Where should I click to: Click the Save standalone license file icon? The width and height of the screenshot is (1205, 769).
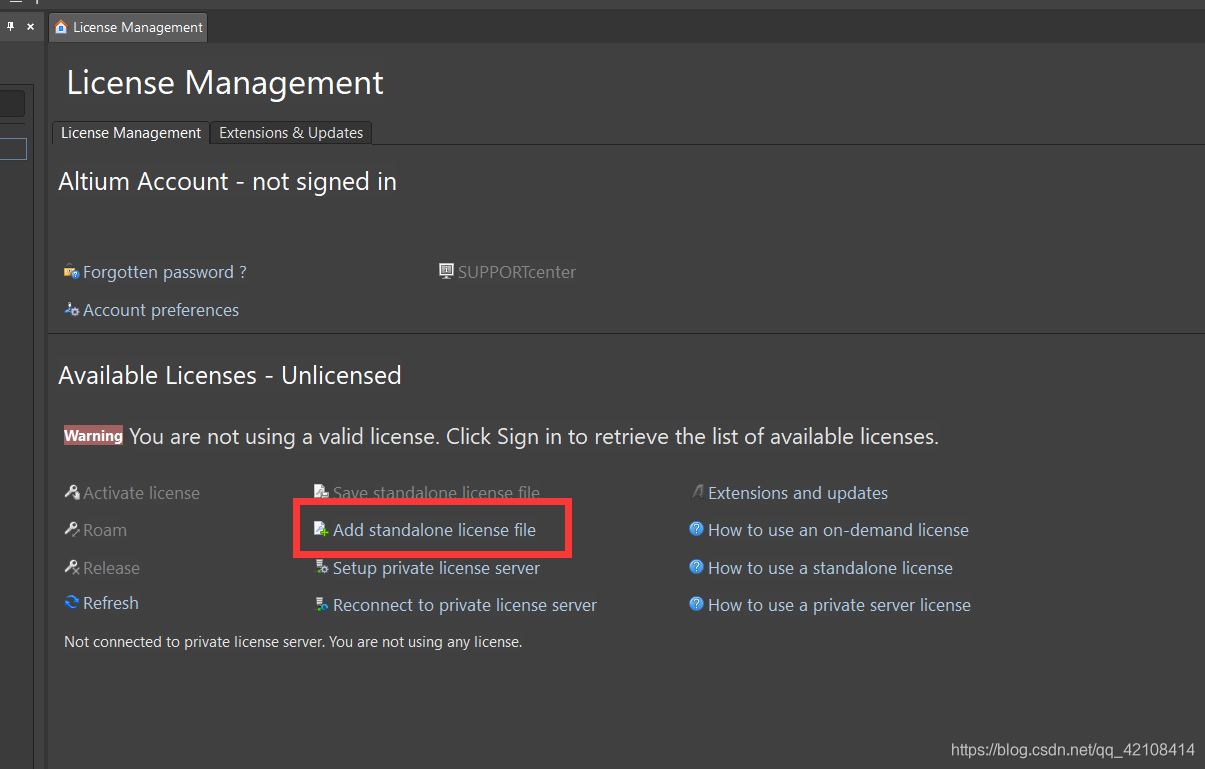(x=321, y=492)
